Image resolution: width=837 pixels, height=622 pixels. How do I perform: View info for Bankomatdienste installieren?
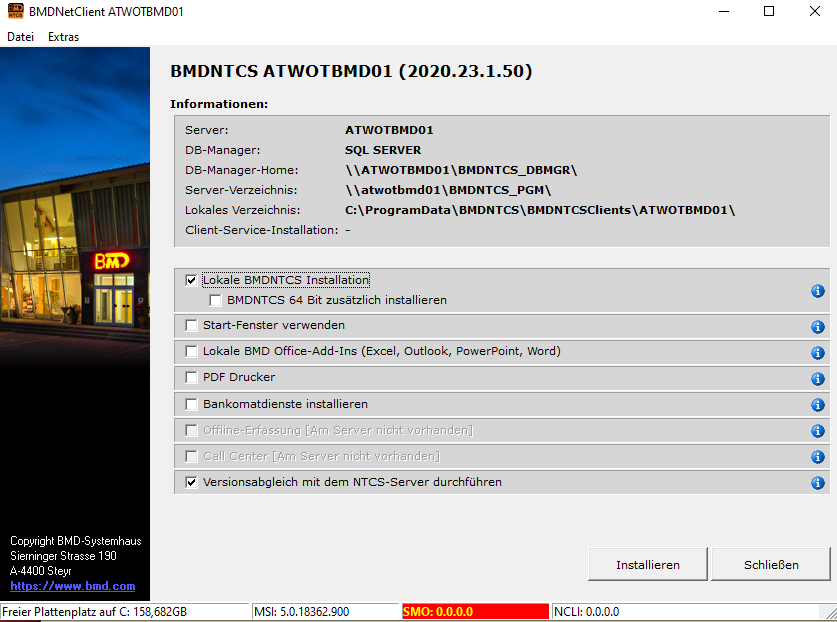pyautogui.click(x=818, y=405)
